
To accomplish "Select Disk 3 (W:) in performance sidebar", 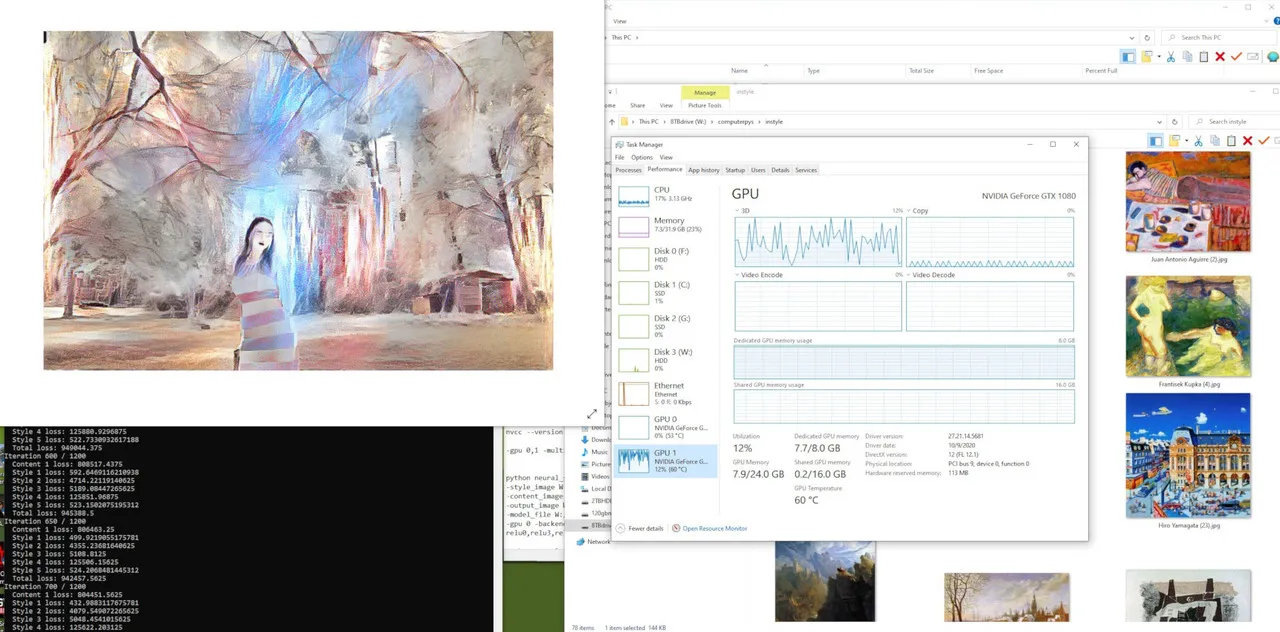I will click(x=664, y=359).
